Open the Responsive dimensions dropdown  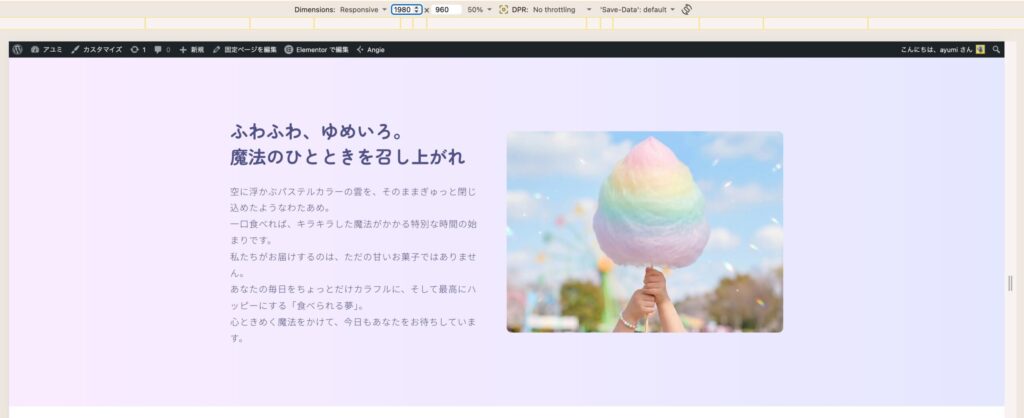coord(363,9)
